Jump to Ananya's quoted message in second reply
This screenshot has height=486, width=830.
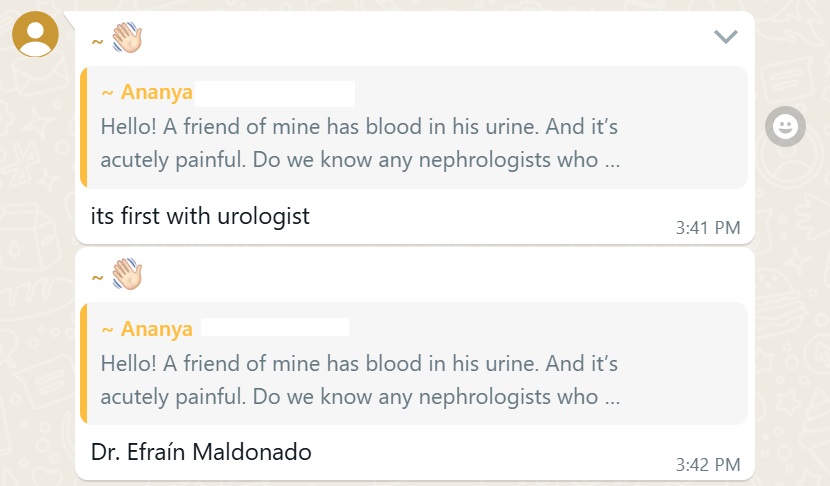414,364
